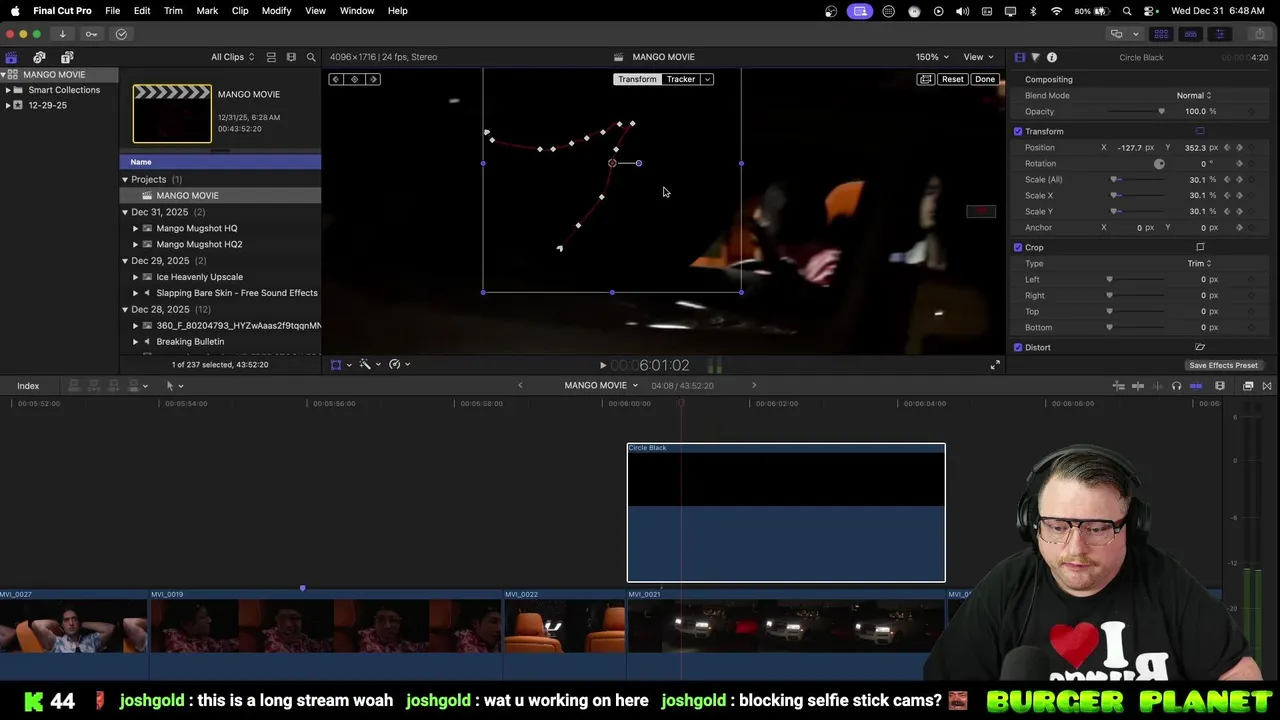Screen dimensions: 1280x720
Task: Toggle Timeline visibility toolbar button
Action: click(1190, 34)
